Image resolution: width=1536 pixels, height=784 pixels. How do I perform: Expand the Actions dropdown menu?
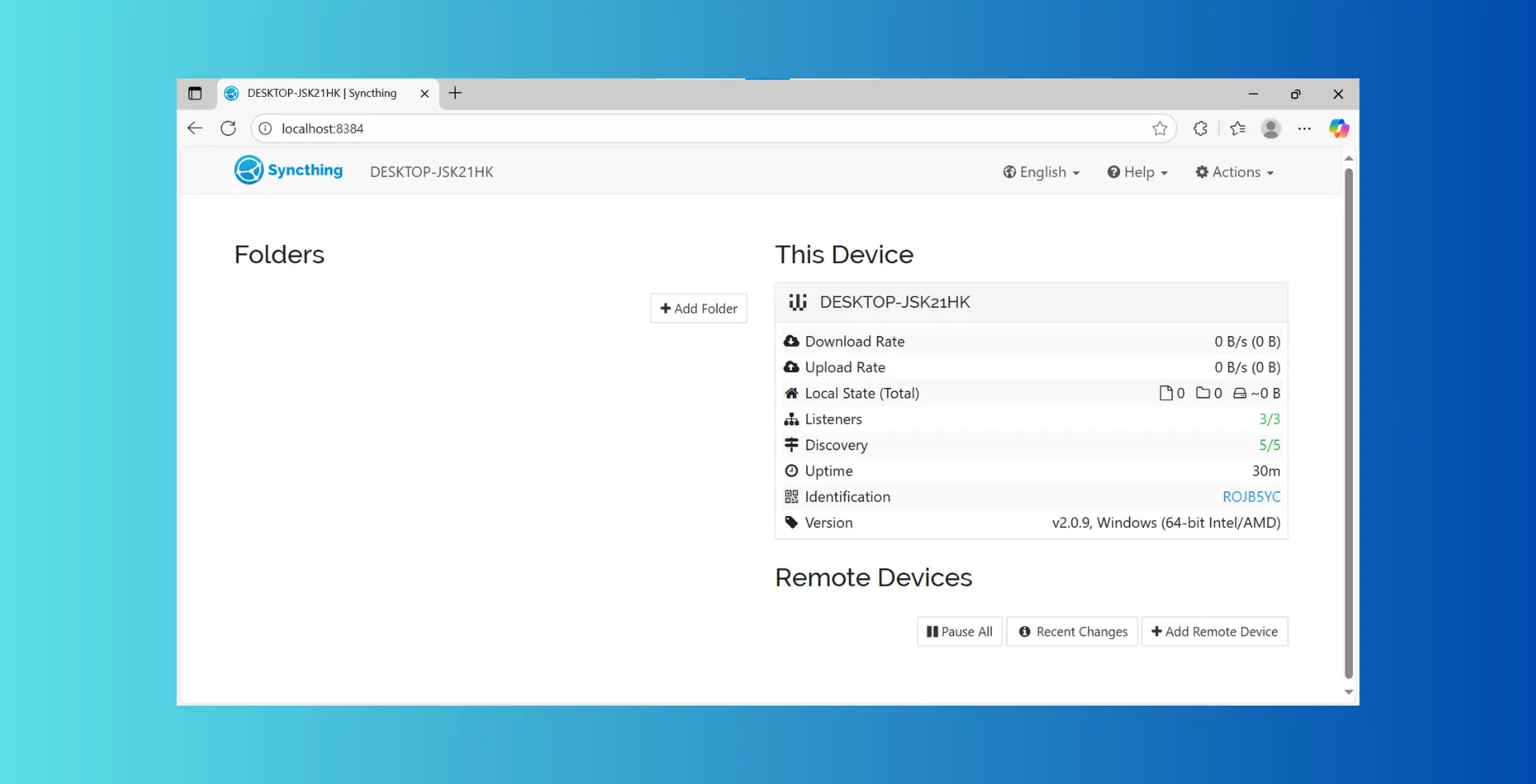(1234, 172)
